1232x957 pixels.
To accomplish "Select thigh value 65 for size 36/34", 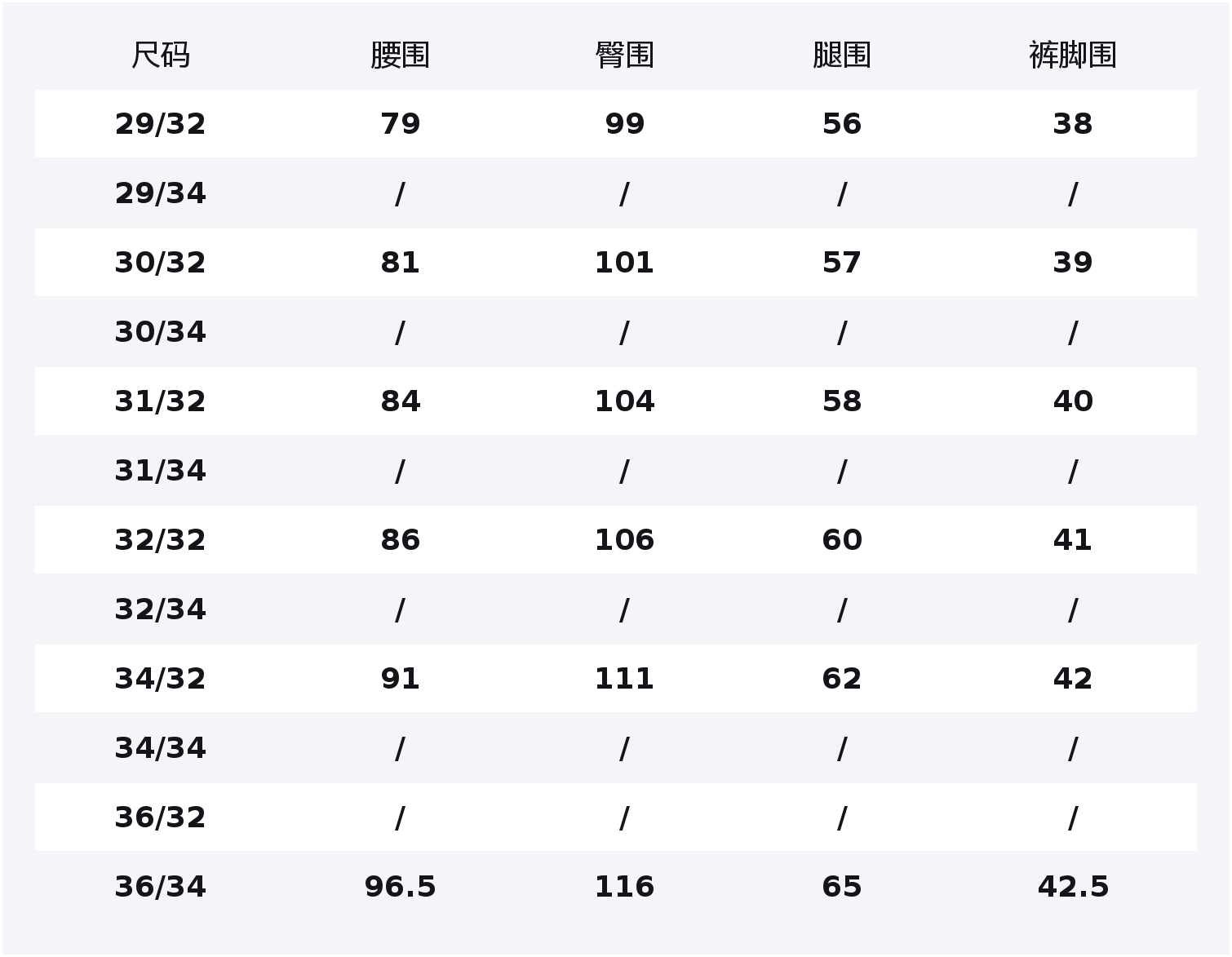I will tap(842, 887).
